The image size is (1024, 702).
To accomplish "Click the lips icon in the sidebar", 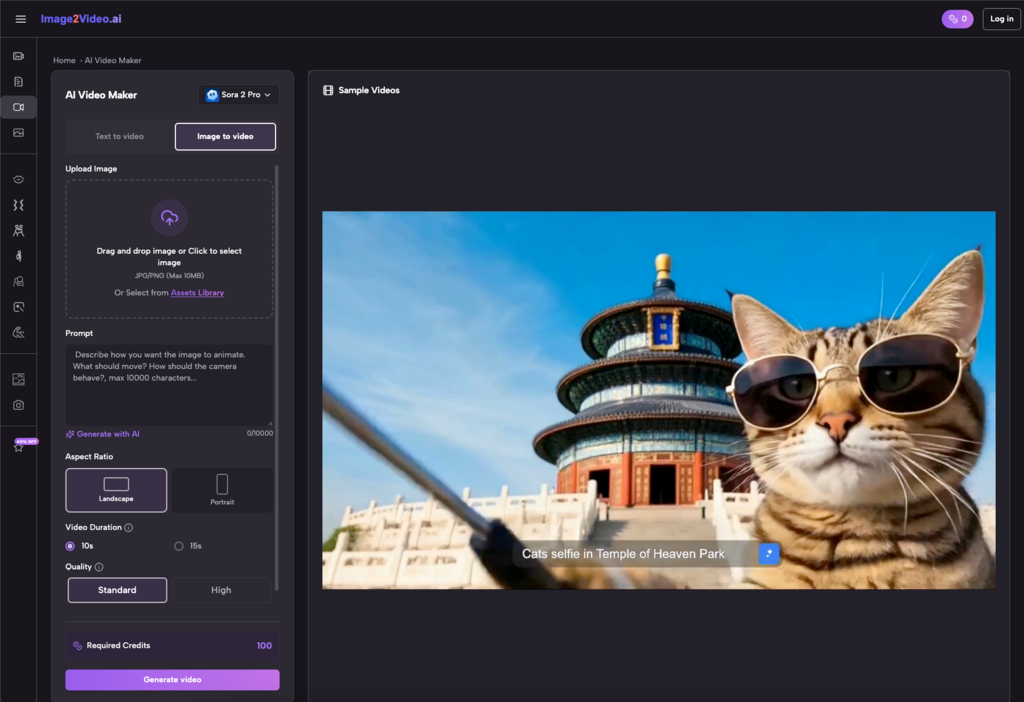I will tap(18, 180).
